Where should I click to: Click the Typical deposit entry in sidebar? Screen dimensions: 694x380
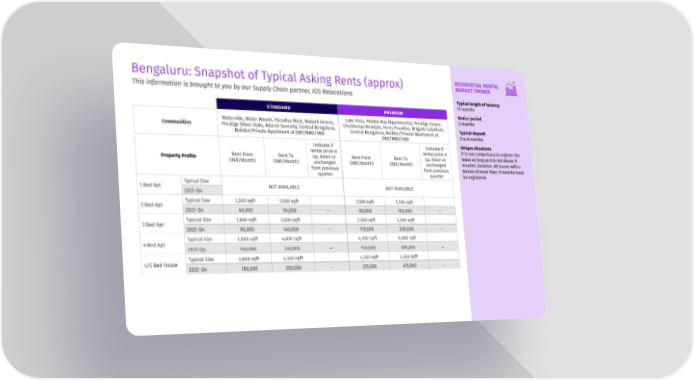[472, 136]
